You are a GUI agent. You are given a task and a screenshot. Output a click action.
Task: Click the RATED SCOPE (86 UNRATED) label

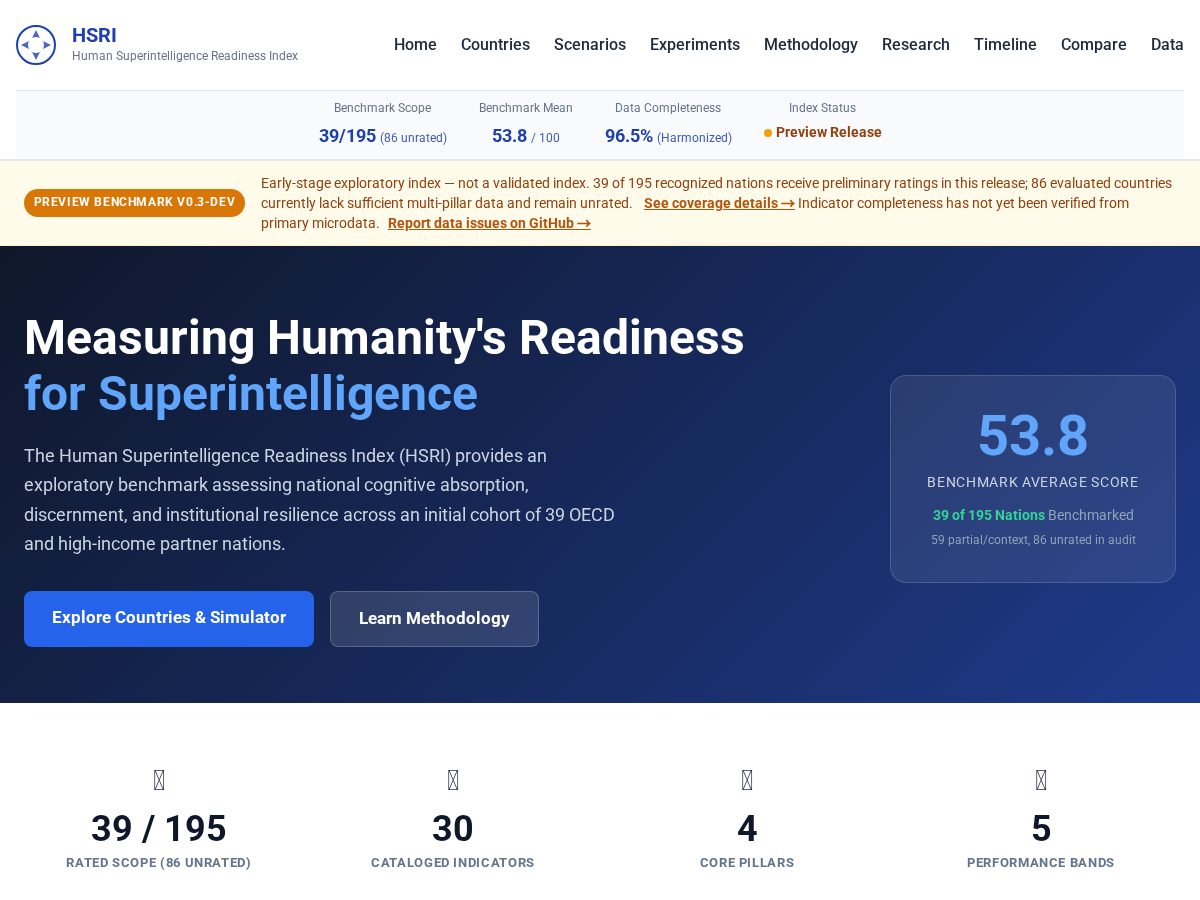click(159, 863)
